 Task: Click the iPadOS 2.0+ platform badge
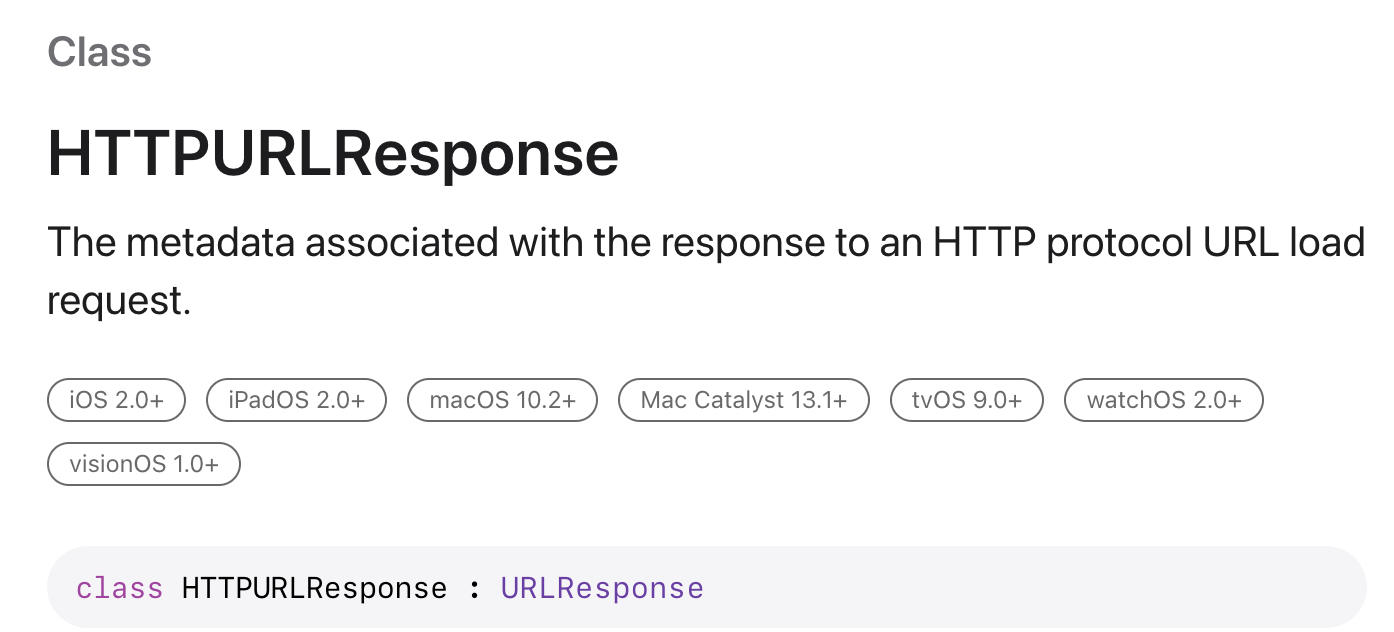coord(296,401)
